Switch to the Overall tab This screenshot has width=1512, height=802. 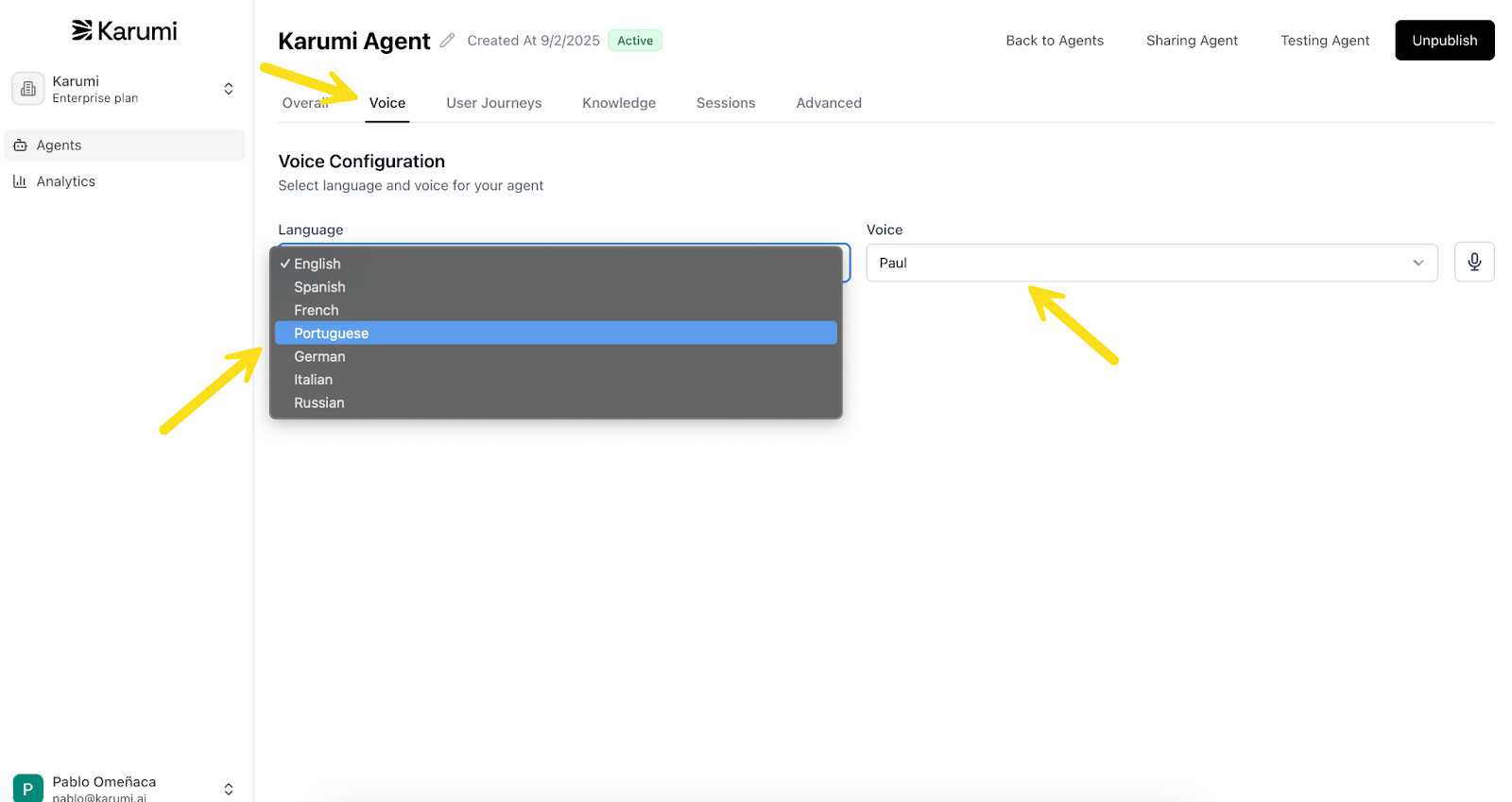coord(305,103)
